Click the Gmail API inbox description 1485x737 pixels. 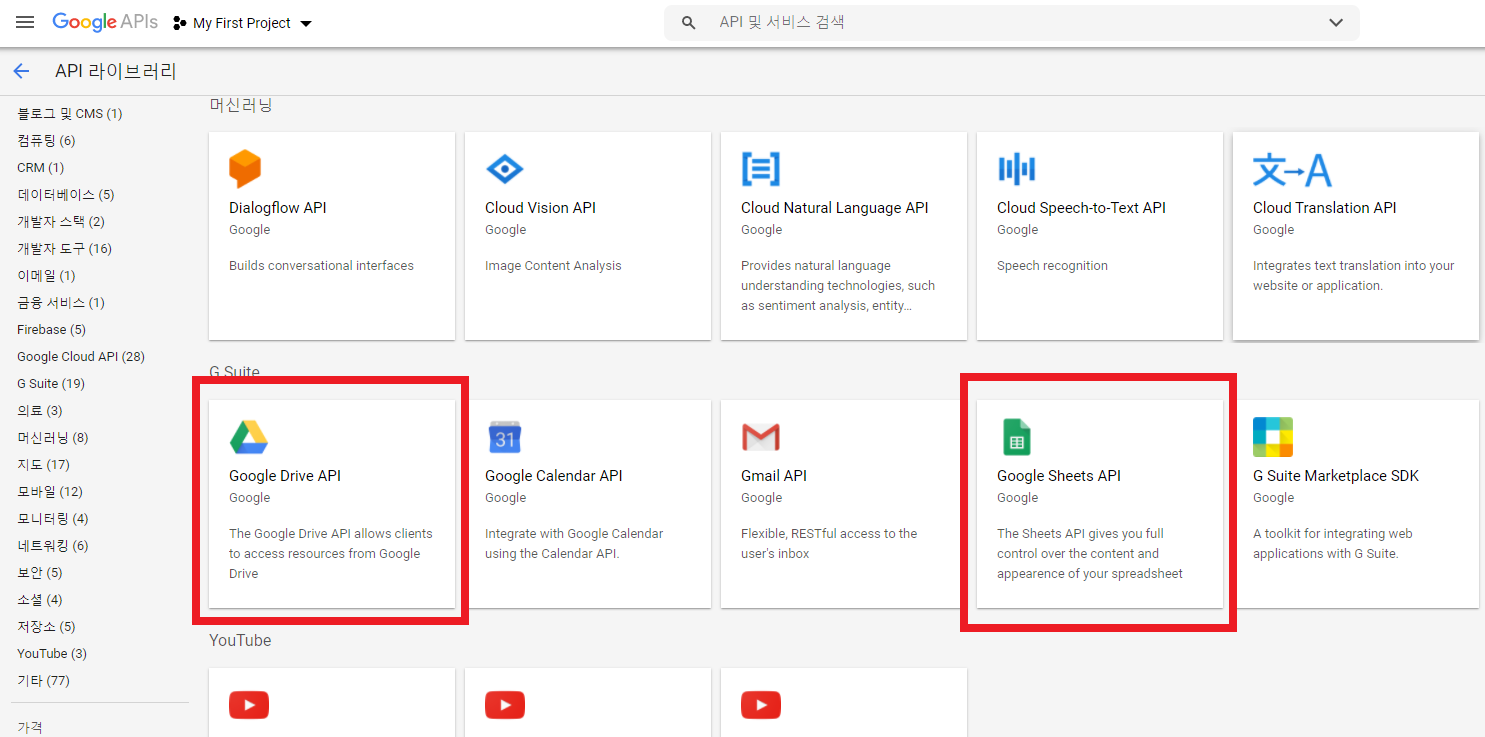pos(829,544)
